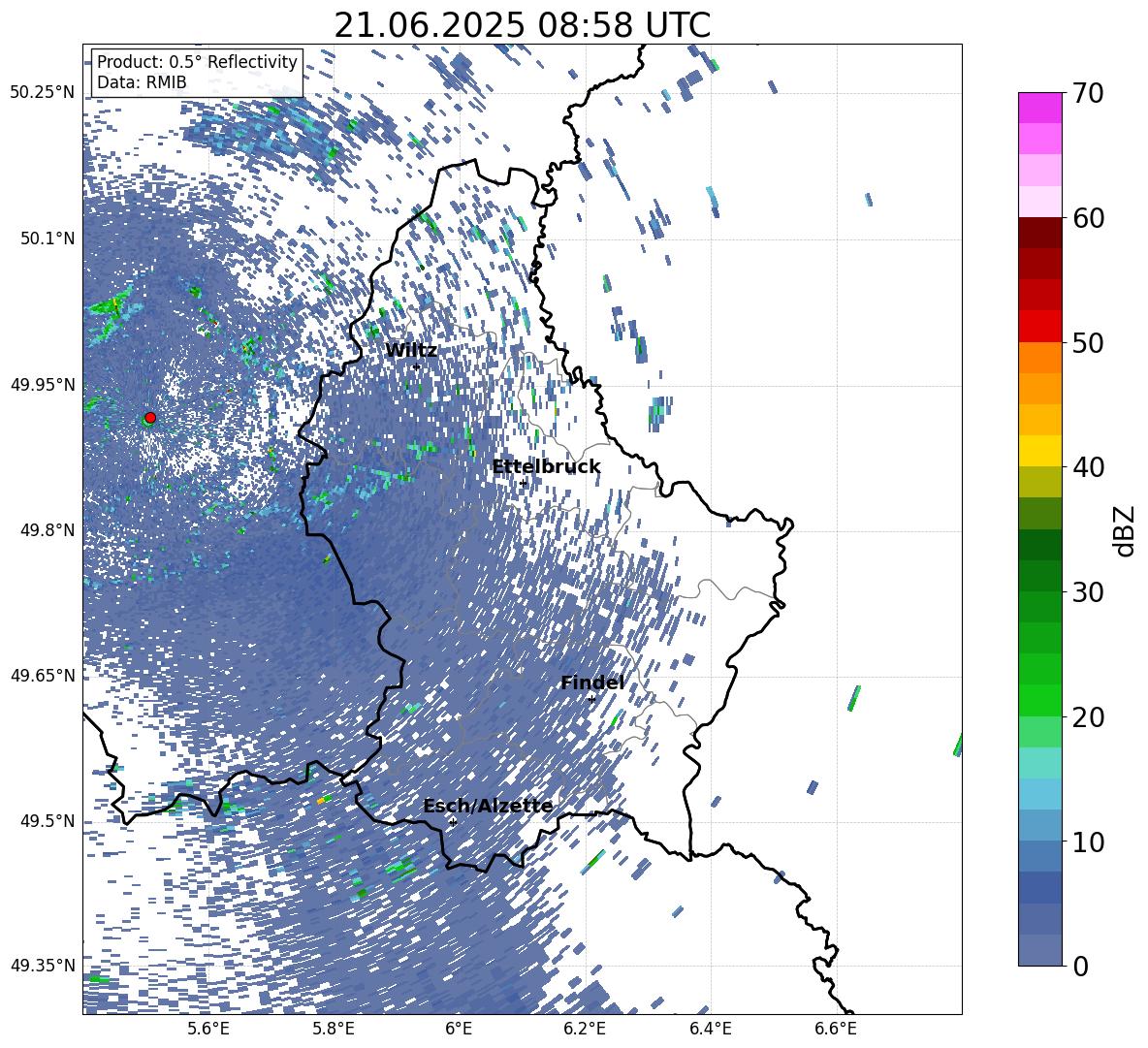
Task: Click the Wiltz location cross marker
Action: click(417, 367)
